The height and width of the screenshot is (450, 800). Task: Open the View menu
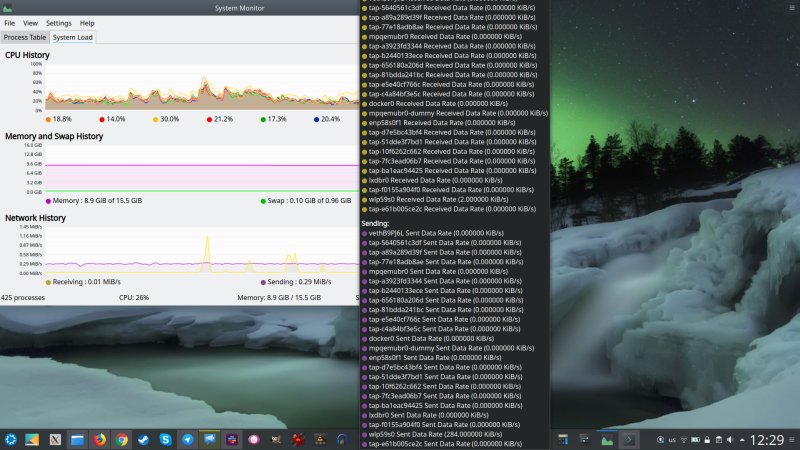[x=30, y=23]
